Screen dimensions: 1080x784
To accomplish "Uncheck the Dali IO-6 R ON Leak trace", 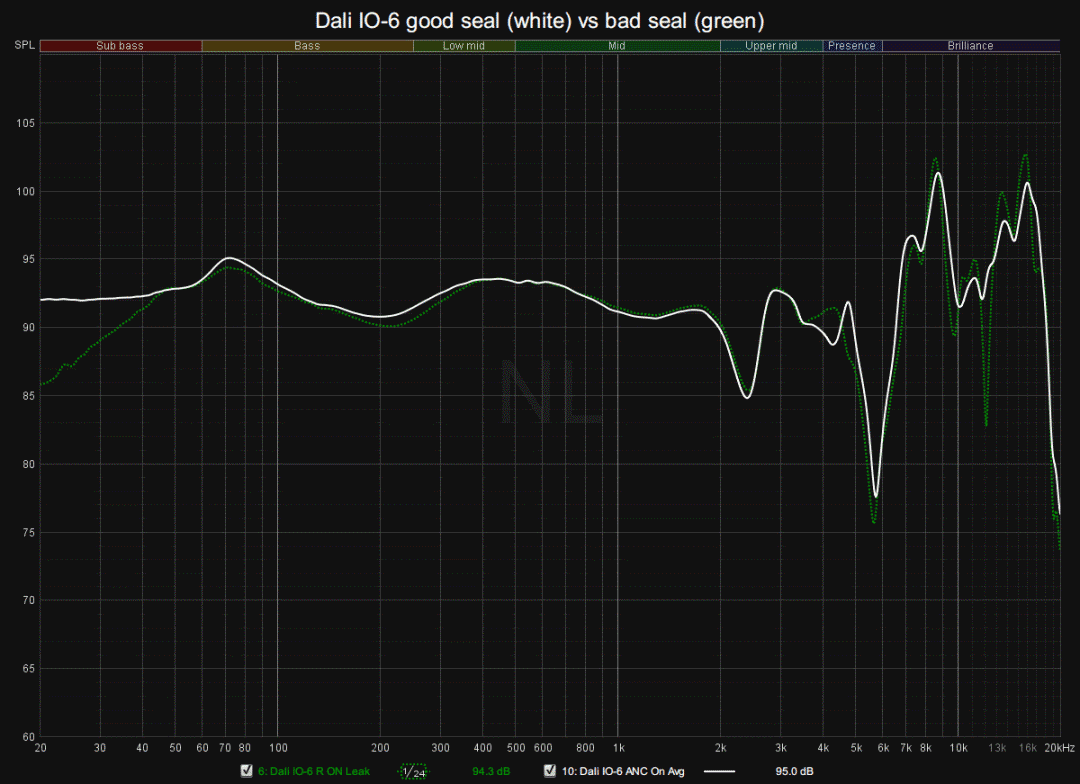I will pyautogui.click(x=247, y=770).
